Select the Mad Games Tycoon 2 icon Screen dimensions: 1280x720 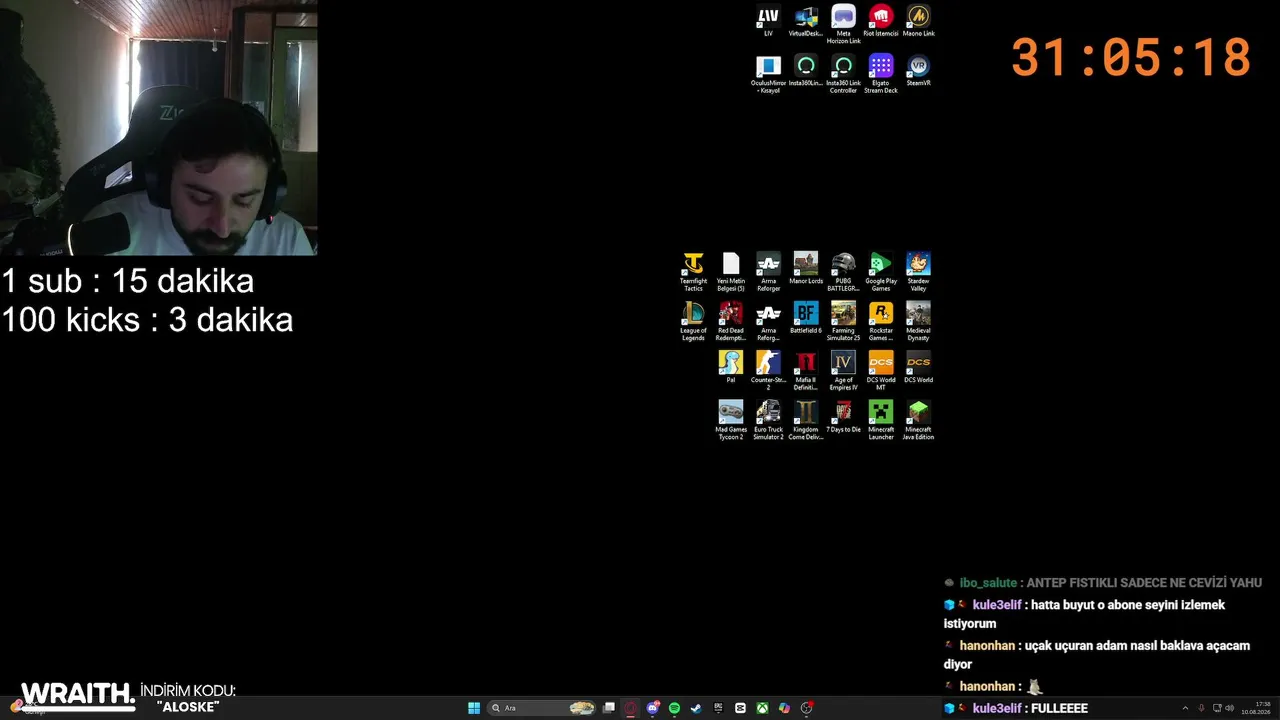pyautogui.click(x=731, y=420)
